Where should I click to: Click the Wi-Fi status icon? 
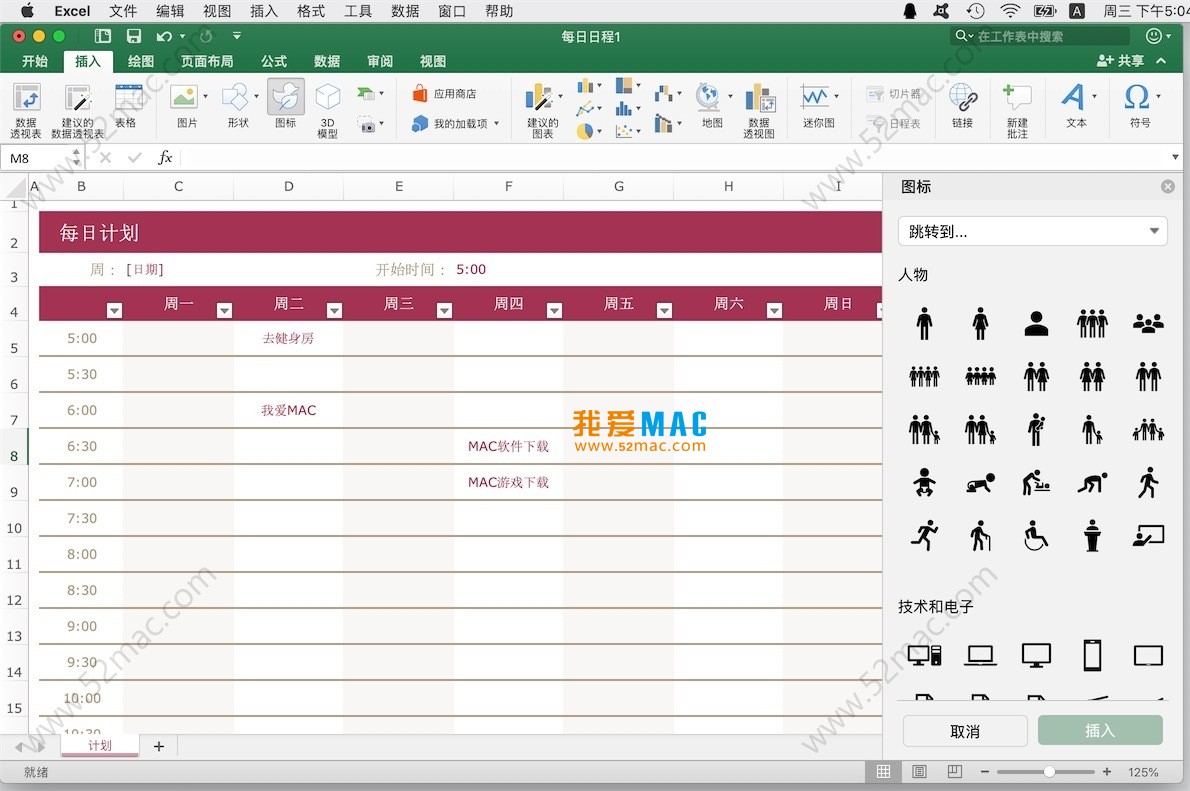point(1009,11)
